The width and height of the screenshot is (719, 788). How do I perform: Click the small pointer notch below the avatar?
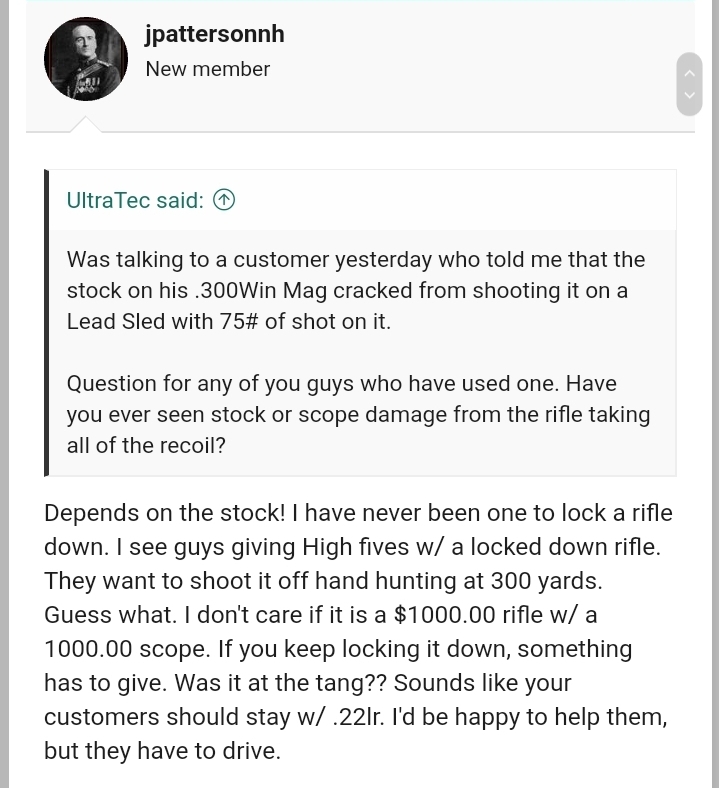click(x=86, y=125)
